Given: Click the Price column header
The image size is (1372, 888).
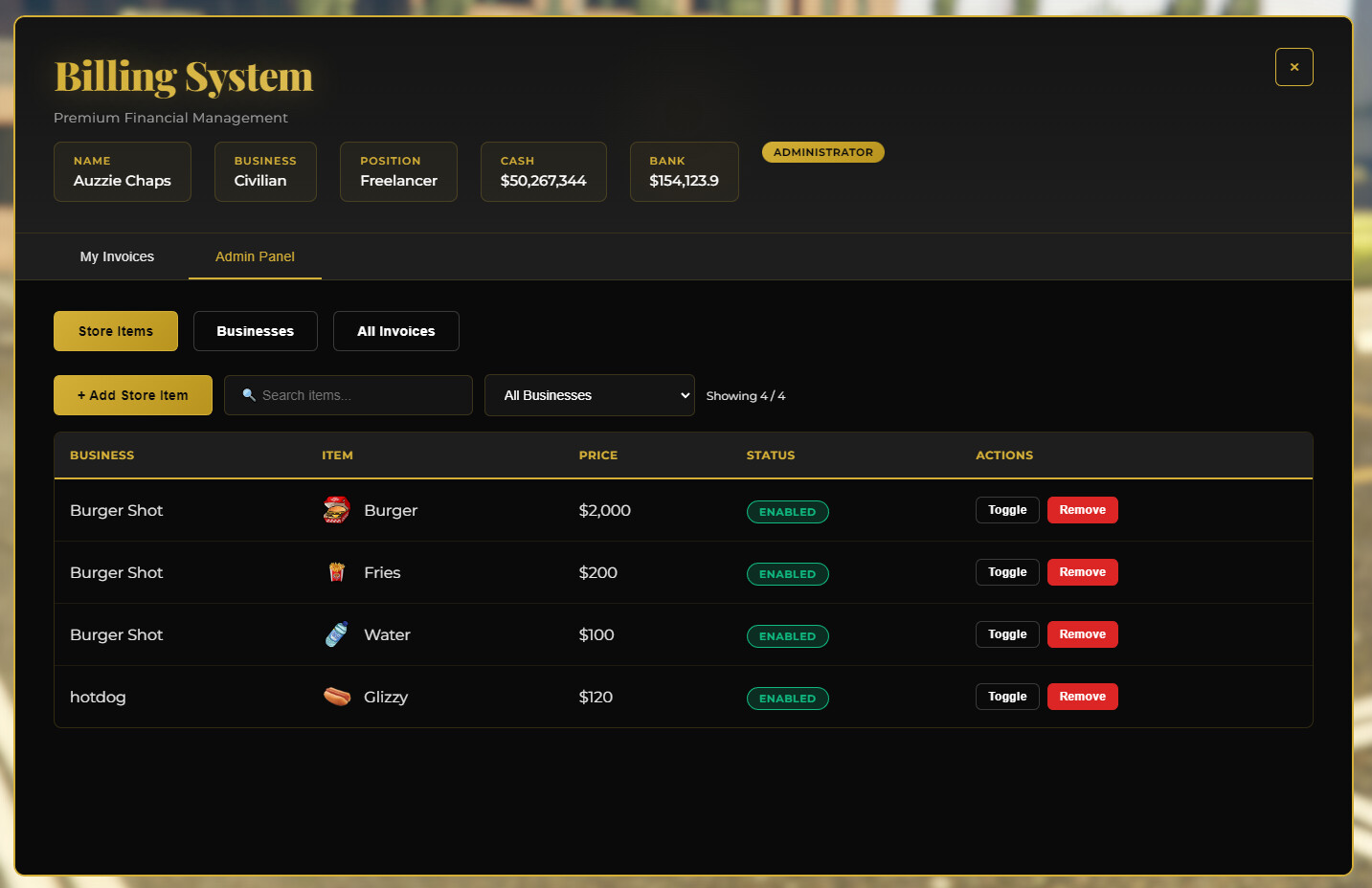Looking at the screenshot, I should (x=598, y=455).
